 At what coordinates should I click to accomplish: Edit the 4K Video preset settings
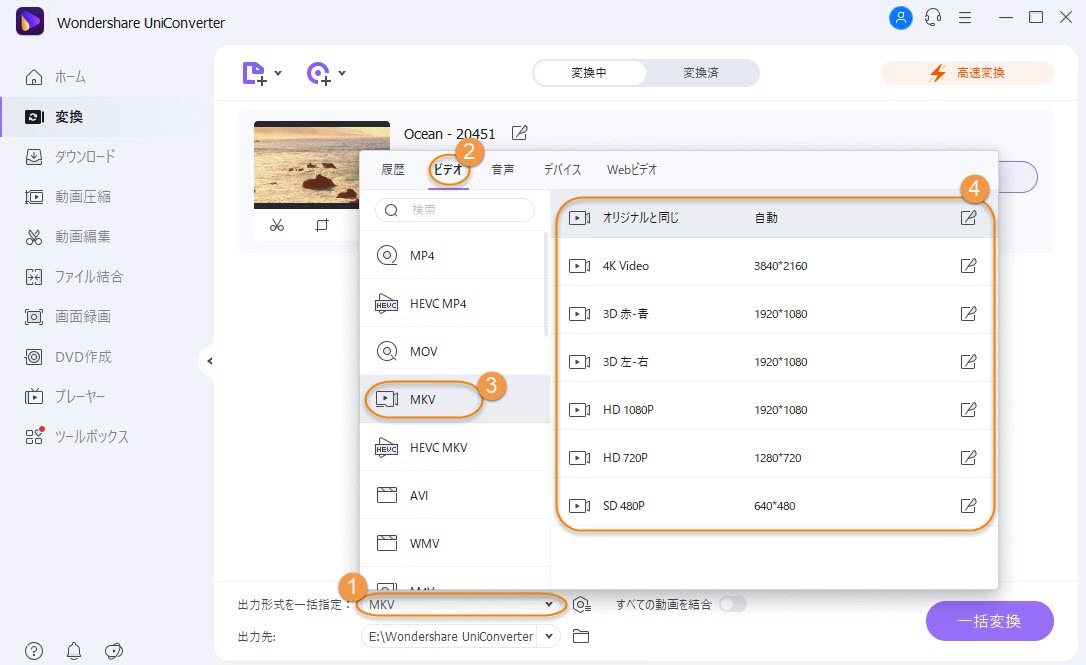(968, 265)
